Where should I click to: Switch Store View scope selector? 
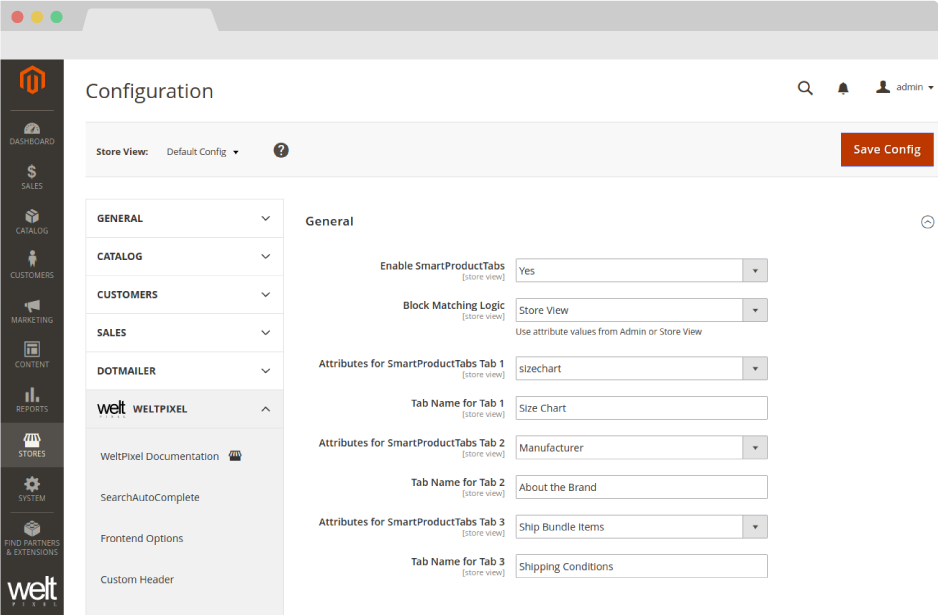(203, 152)
